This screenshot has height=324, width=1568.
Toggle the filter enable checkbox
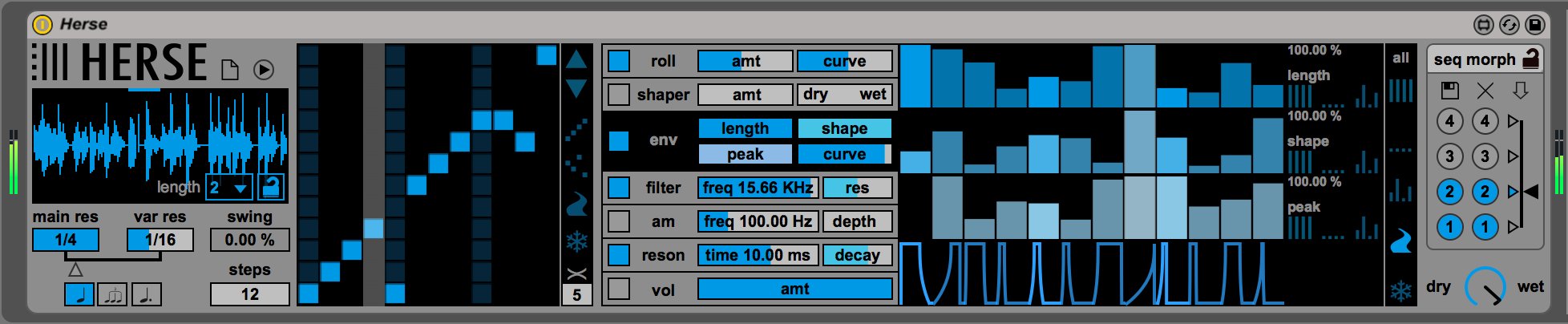(x=619, y=188)
